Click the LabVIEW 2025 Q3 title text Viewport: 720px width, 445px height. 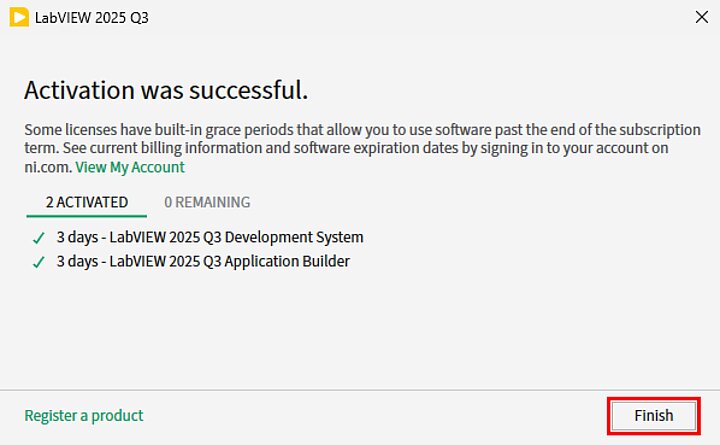pyautogui.click(x=85, y=18)
